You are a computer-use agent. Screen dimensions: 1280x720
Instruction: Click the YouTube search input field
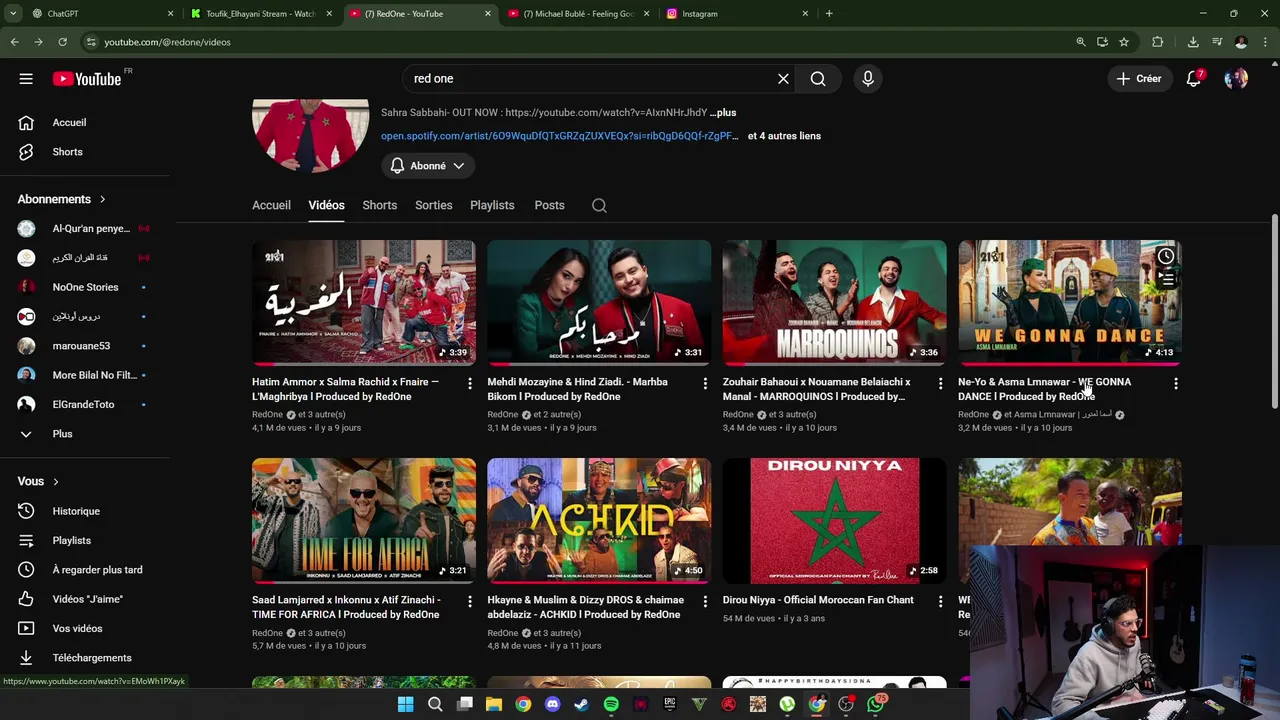coord(590,79)
